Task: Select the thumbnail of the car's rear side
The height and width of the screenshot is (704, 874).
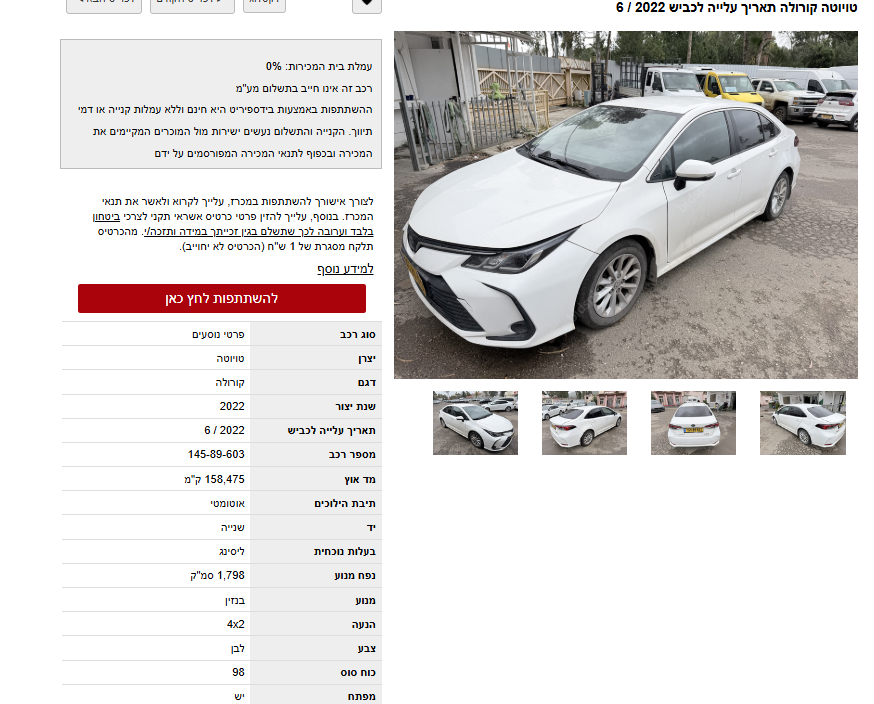Action: pyautogui.click(x=584, y=423)
